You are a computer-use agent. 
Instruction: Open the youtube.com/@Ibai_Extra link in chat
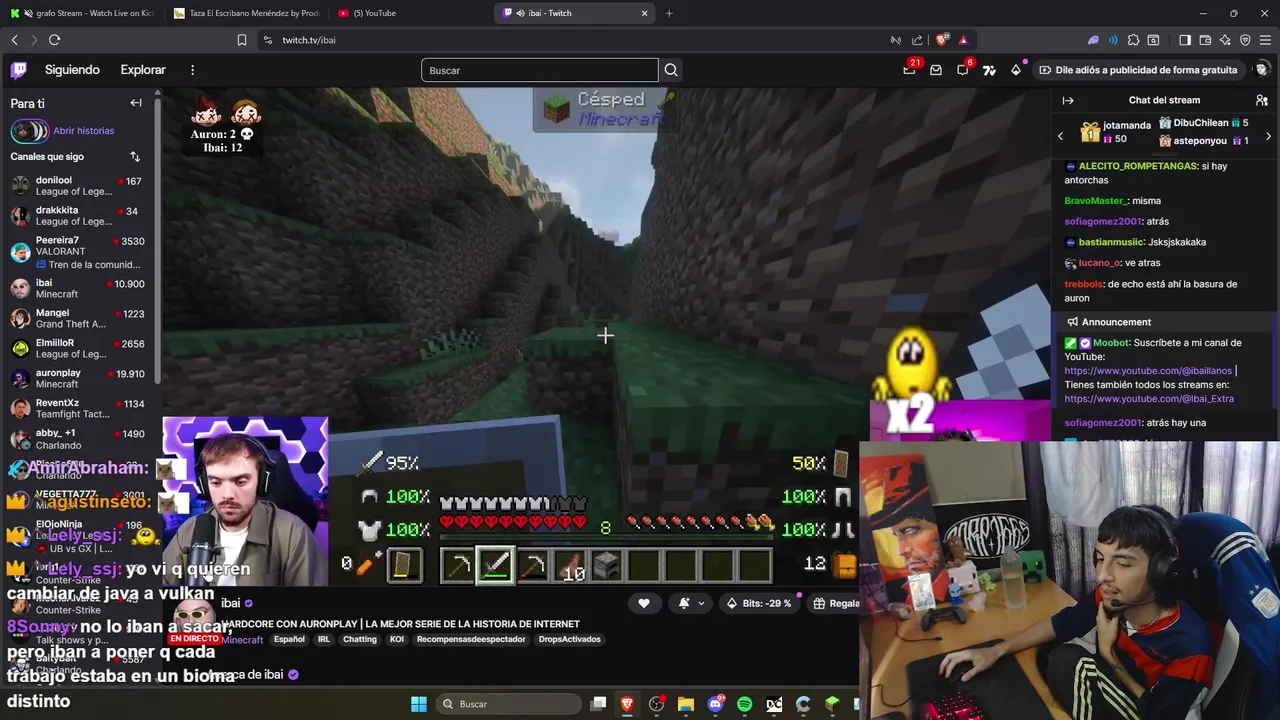[x=1149, y=399]
